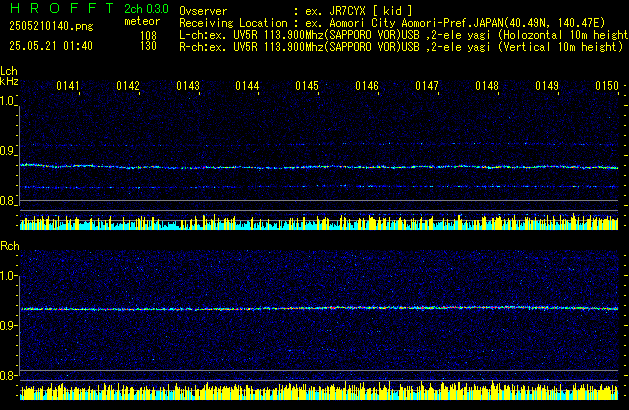The image size is (629, 410).
Task: Click the Rch 0.9 kHz axis label
Action: click(7, 325)
